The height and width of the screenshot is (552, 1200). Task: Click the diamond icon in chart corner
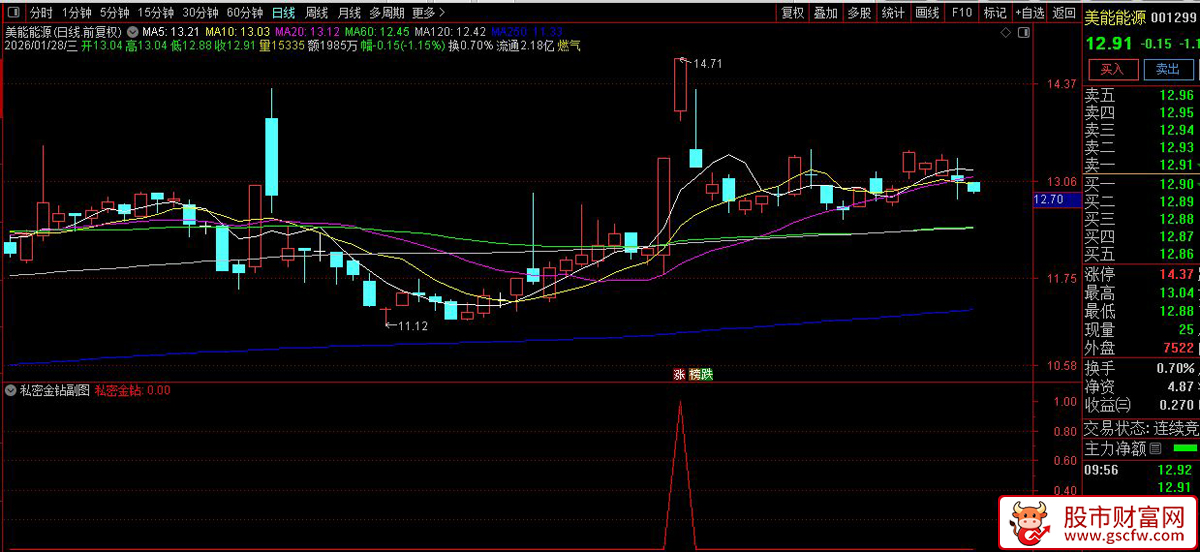pos(1008,32)
